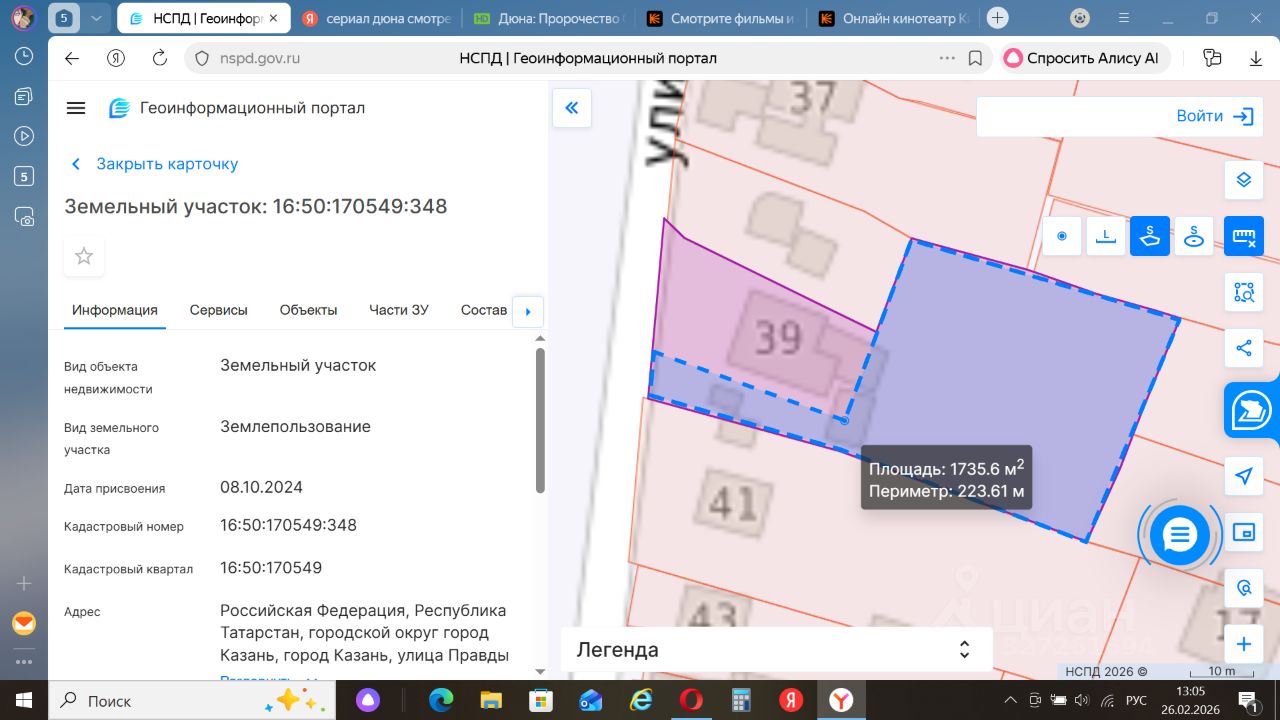This screenshot has height=720, width=1280.
Task: Click the date value 08.10.2024
Action: 261,487
